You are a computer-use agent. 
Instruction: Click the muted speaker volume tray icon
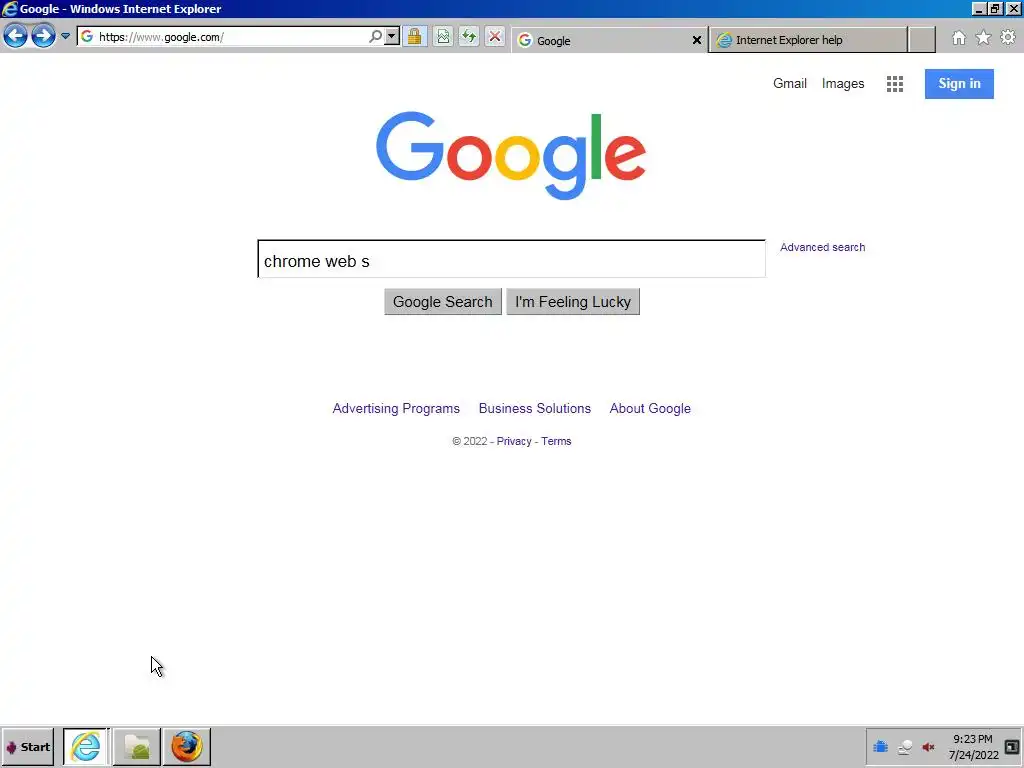click(928, 747)
